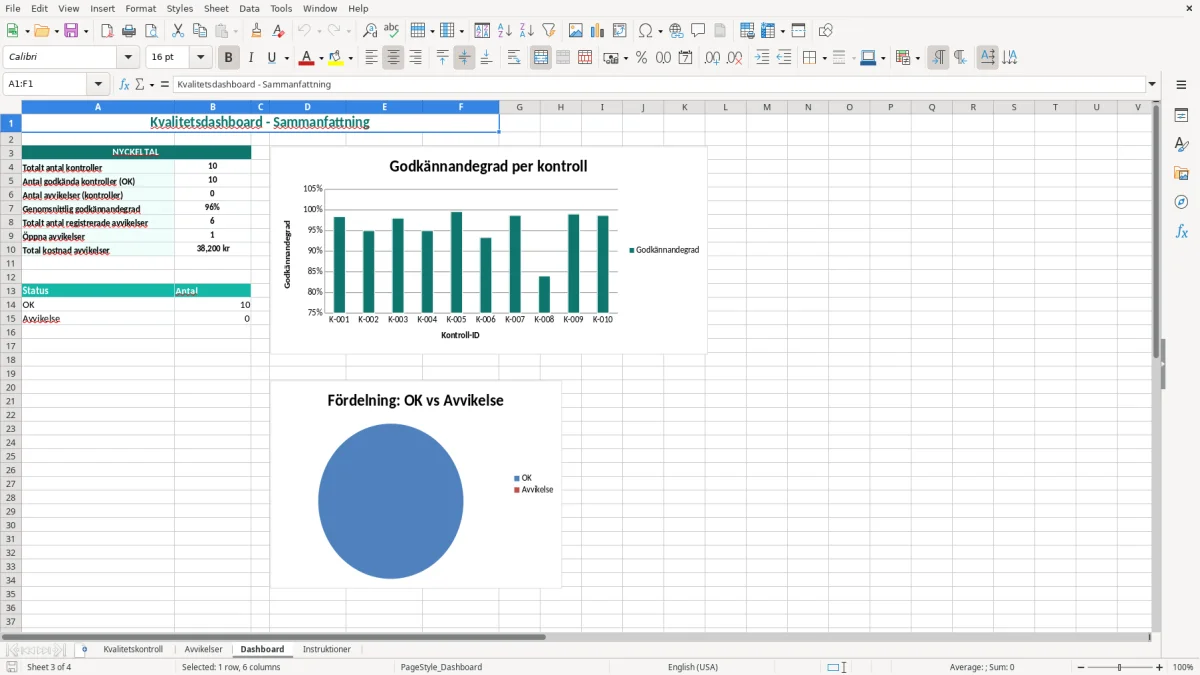Open the Tools menu
This screenshot has height=675, width=1200.
click(281, 8)
